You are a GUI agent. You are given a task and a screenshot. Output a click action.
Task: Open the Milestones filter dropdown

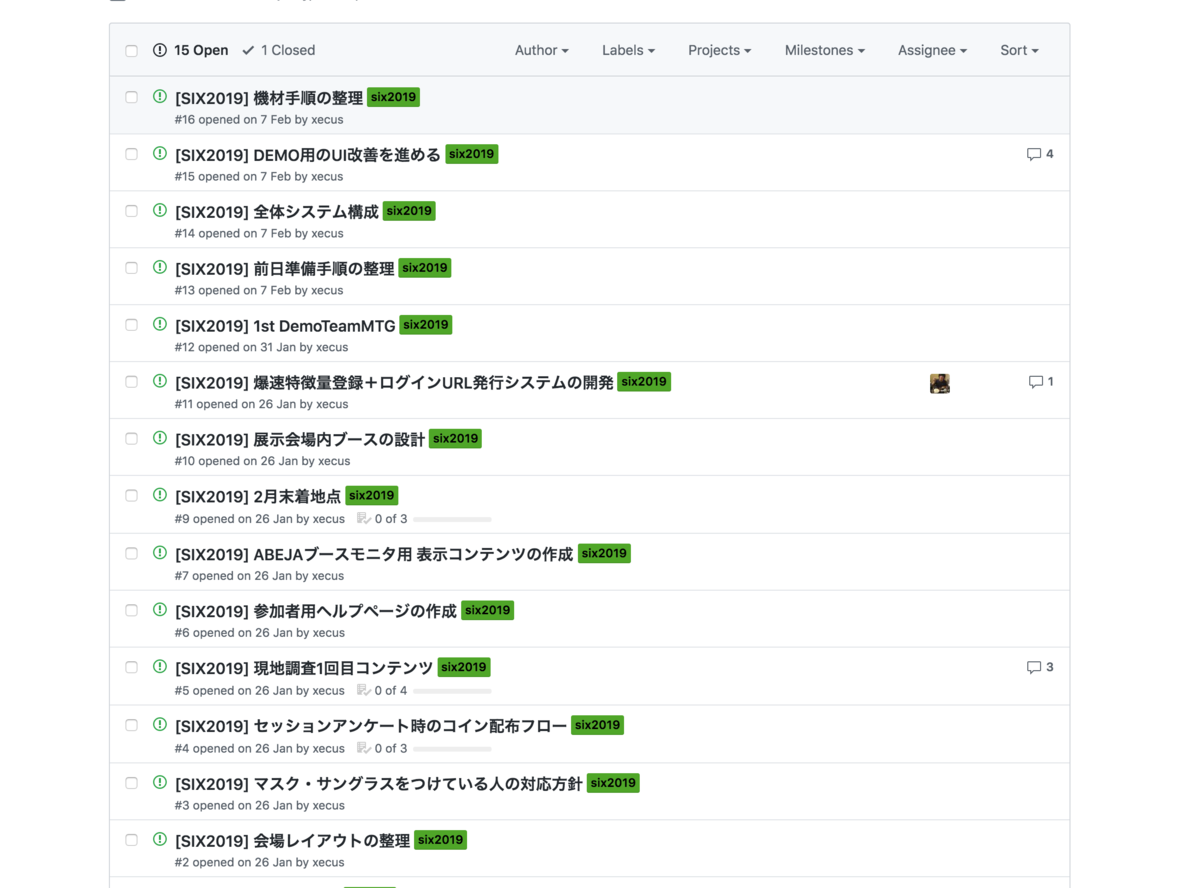coord(824,50)
